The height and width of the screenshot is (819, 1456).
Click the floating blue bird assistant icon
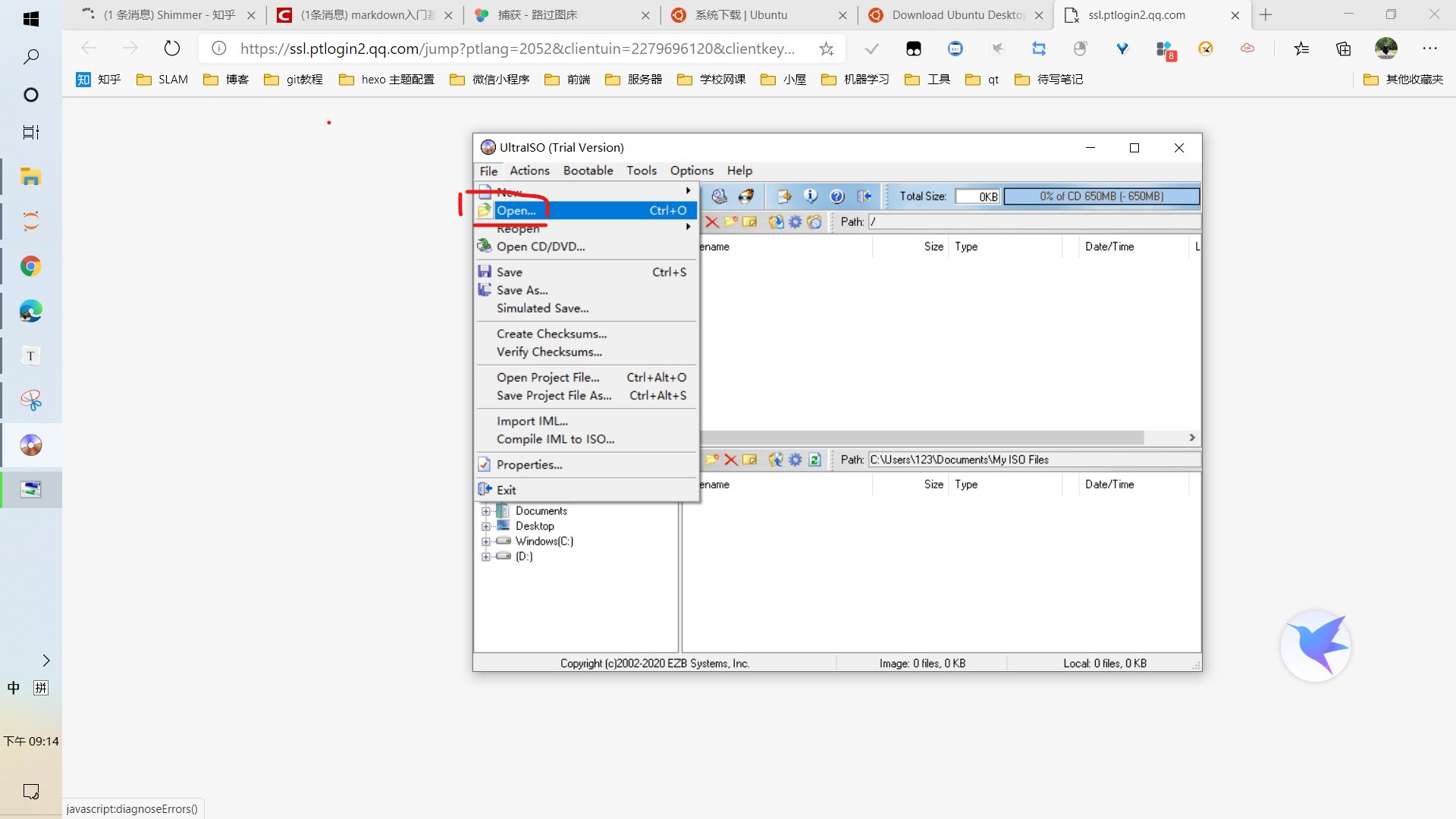(1317, 646)
